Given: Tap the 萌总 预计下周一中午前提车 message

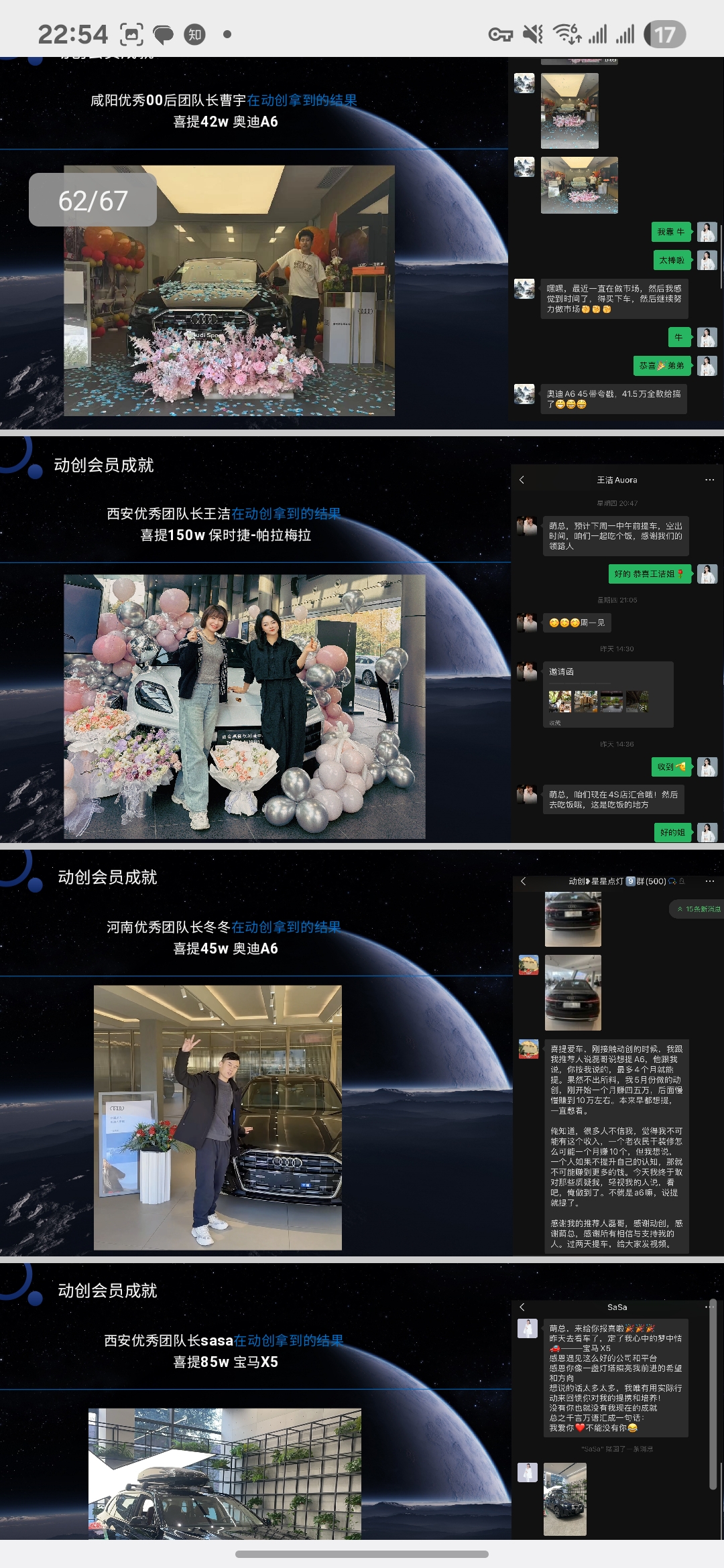Looking at the screenshot, I should [615, 536].
